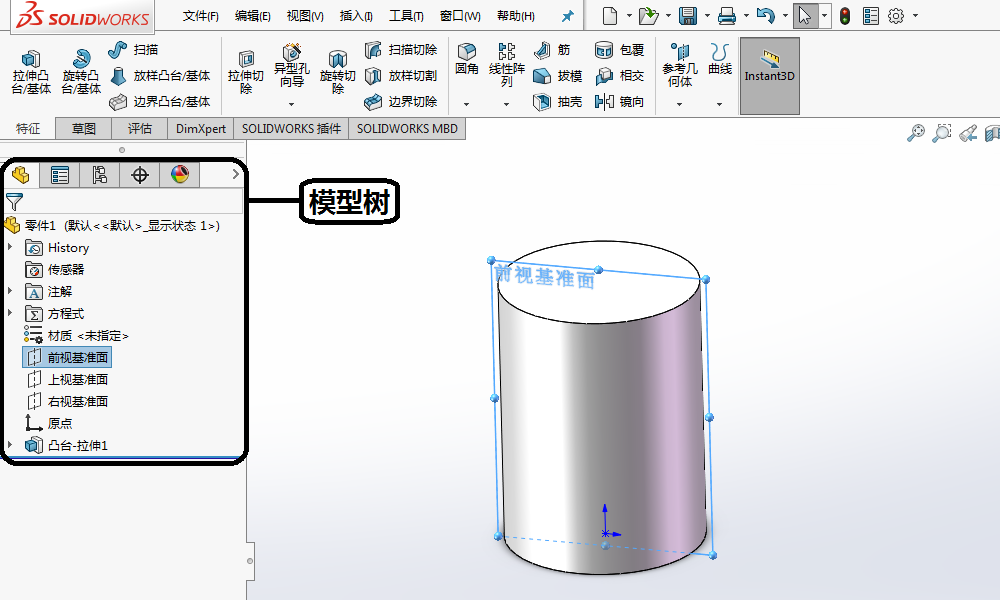The width and height of the screenshot is (1000, 600).
Task: Select the Lofted Cut (放样切割) tool
Action: click(401, 76)
